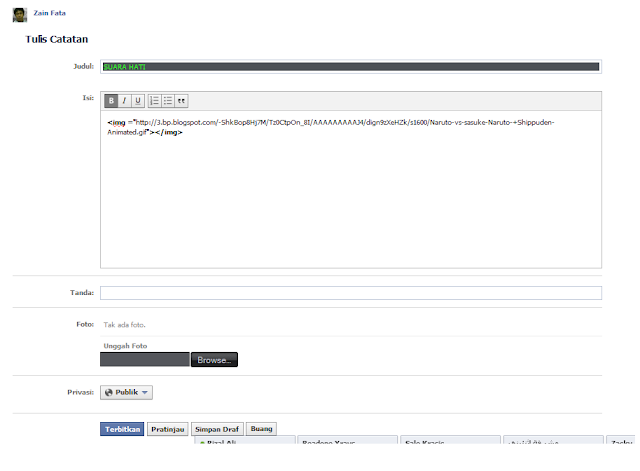Open the Publik privacy dropdown
This screenshot has width=640, height=471.
click(127, 392)
